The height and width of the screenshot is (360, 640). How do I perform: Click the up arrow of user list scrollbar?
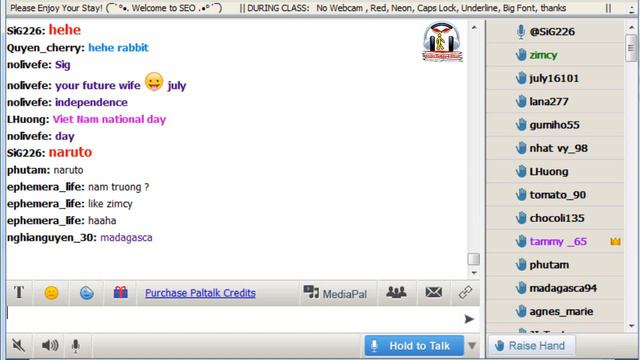(632, 27)
